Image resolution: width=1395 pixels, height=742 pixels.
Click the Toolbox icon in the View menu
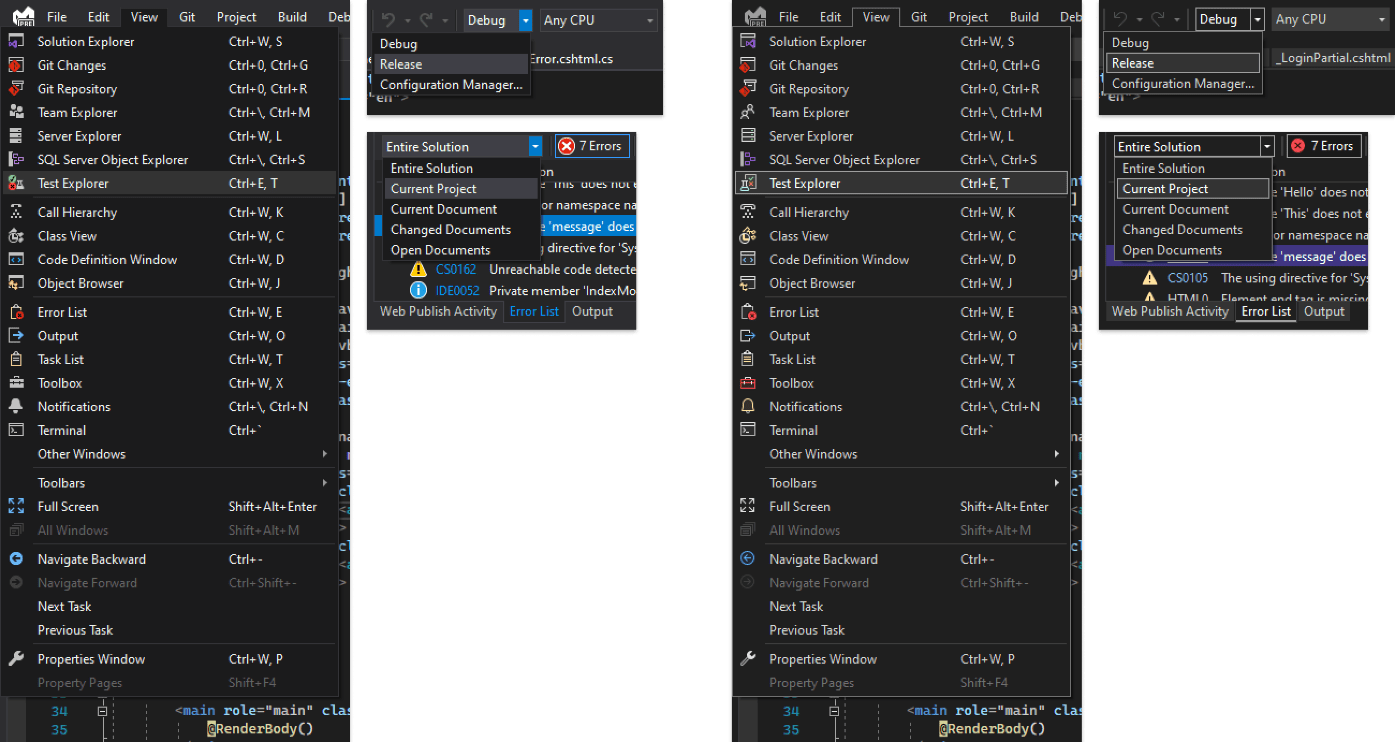(17, 383)
